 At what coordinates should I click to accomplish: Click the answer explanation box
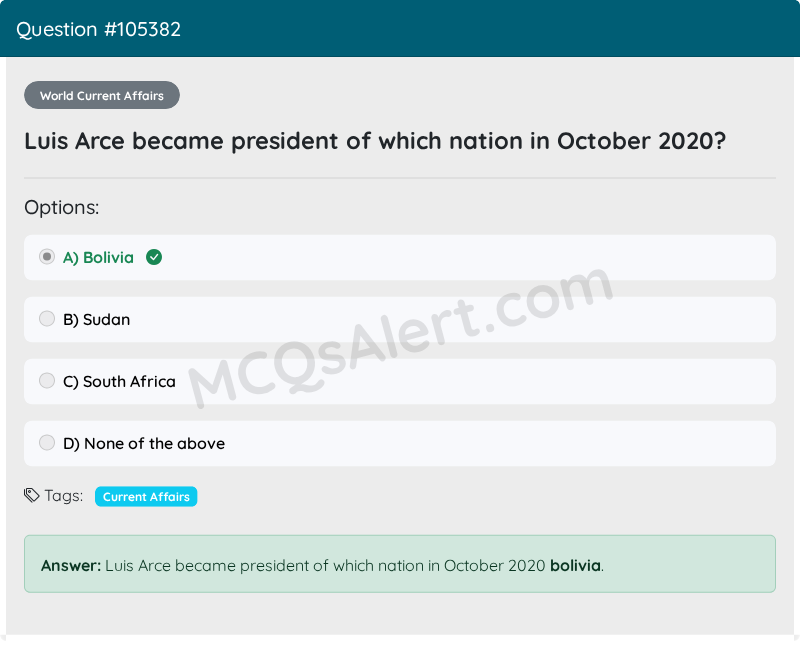pyautogui.click(x=400, y=563)
